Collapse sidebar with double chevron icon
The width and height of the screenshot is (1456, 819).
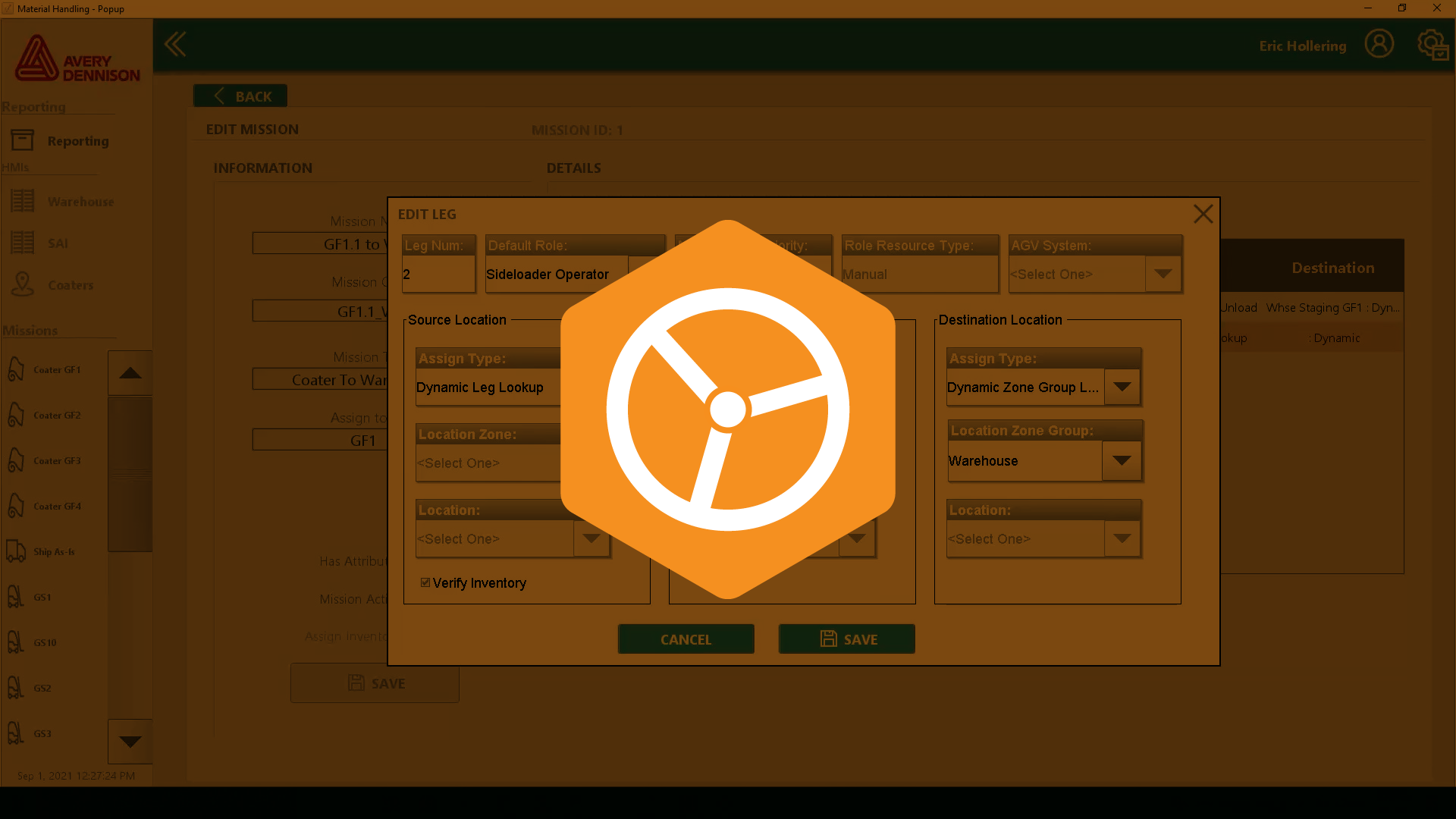(175, 44)
